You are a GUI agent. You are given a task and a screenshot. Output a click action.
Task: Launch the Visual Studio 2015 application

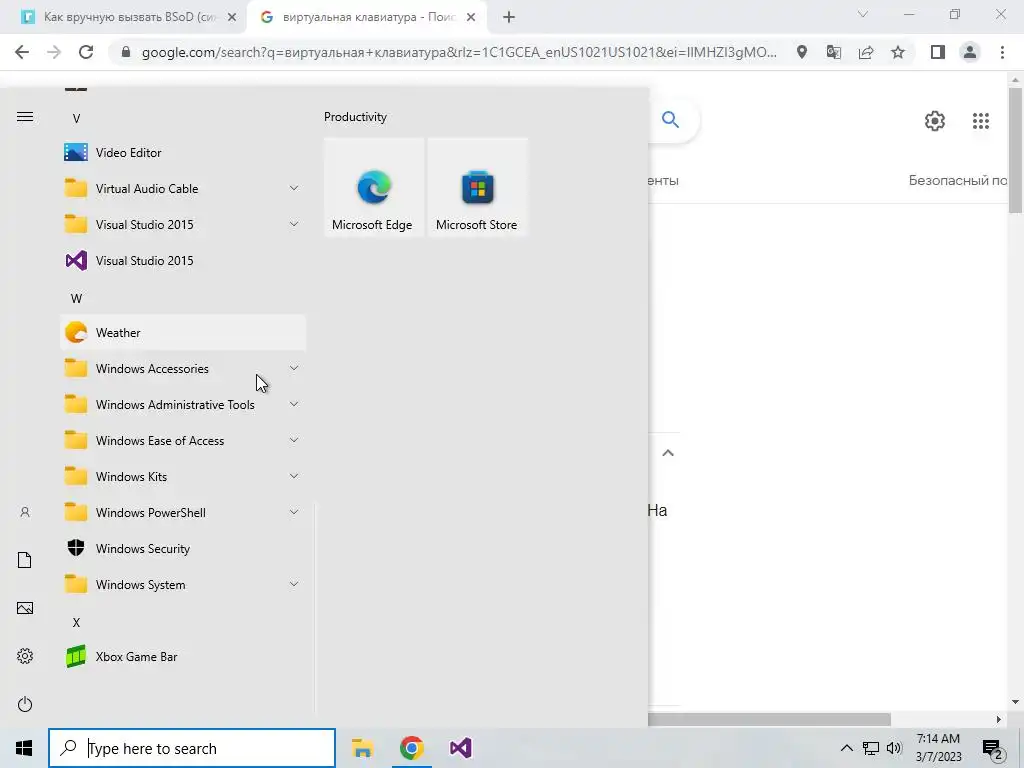(183, 261)
